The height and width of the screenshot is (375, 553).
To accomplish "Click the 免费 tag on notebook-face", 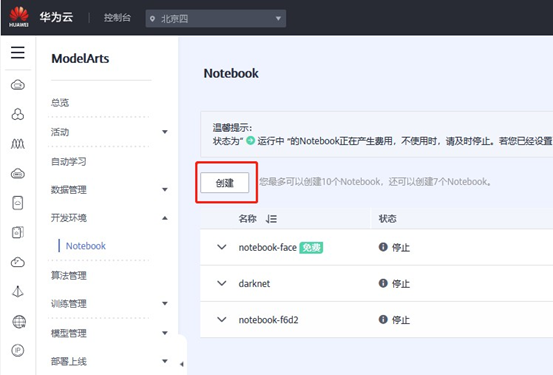I will tap(311, 248).
